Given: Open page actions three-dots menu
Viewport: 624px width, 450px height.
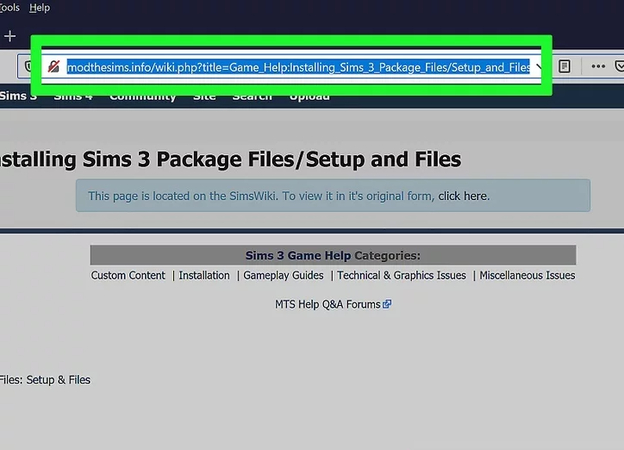Looking at the screenshot, I should click(598, 66).
